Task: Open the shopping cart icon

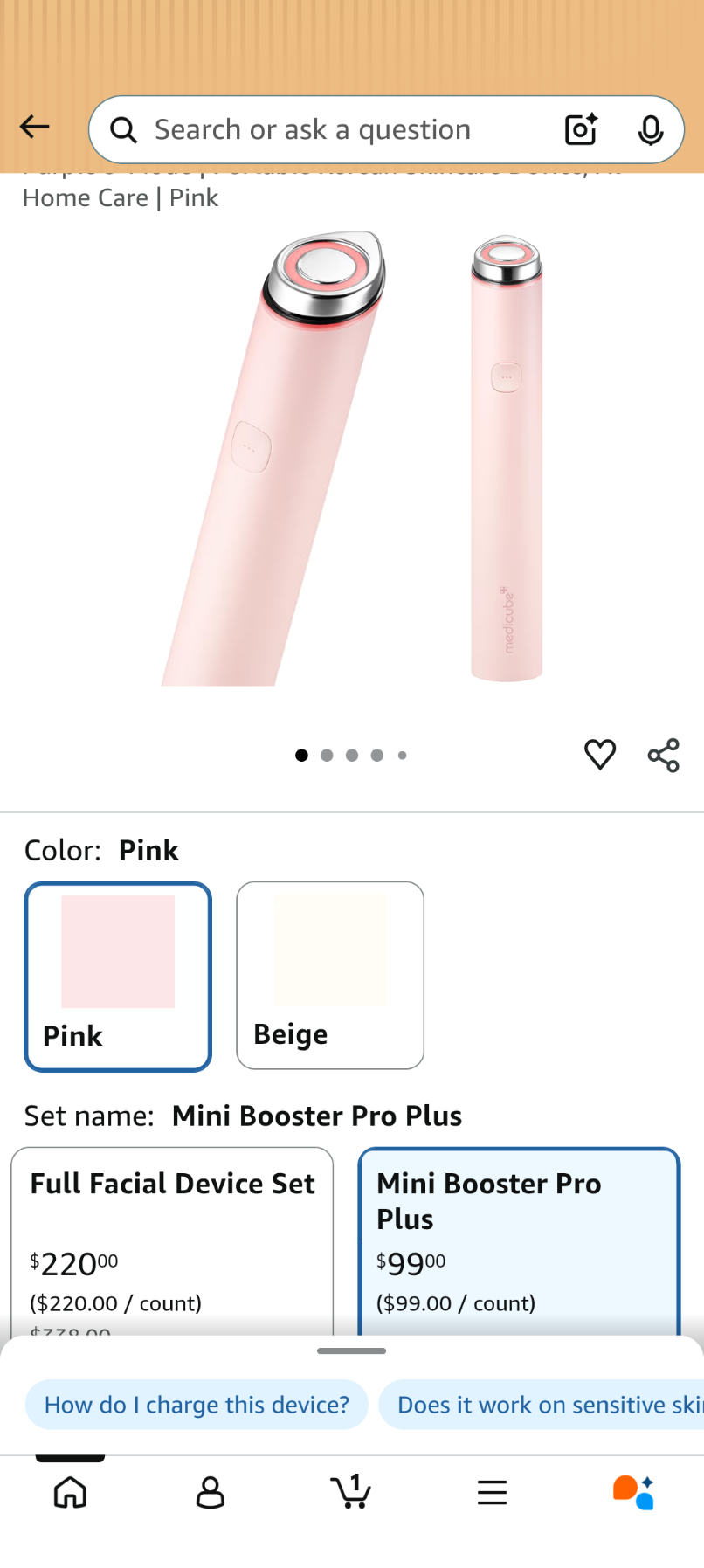Action: 351,1491
